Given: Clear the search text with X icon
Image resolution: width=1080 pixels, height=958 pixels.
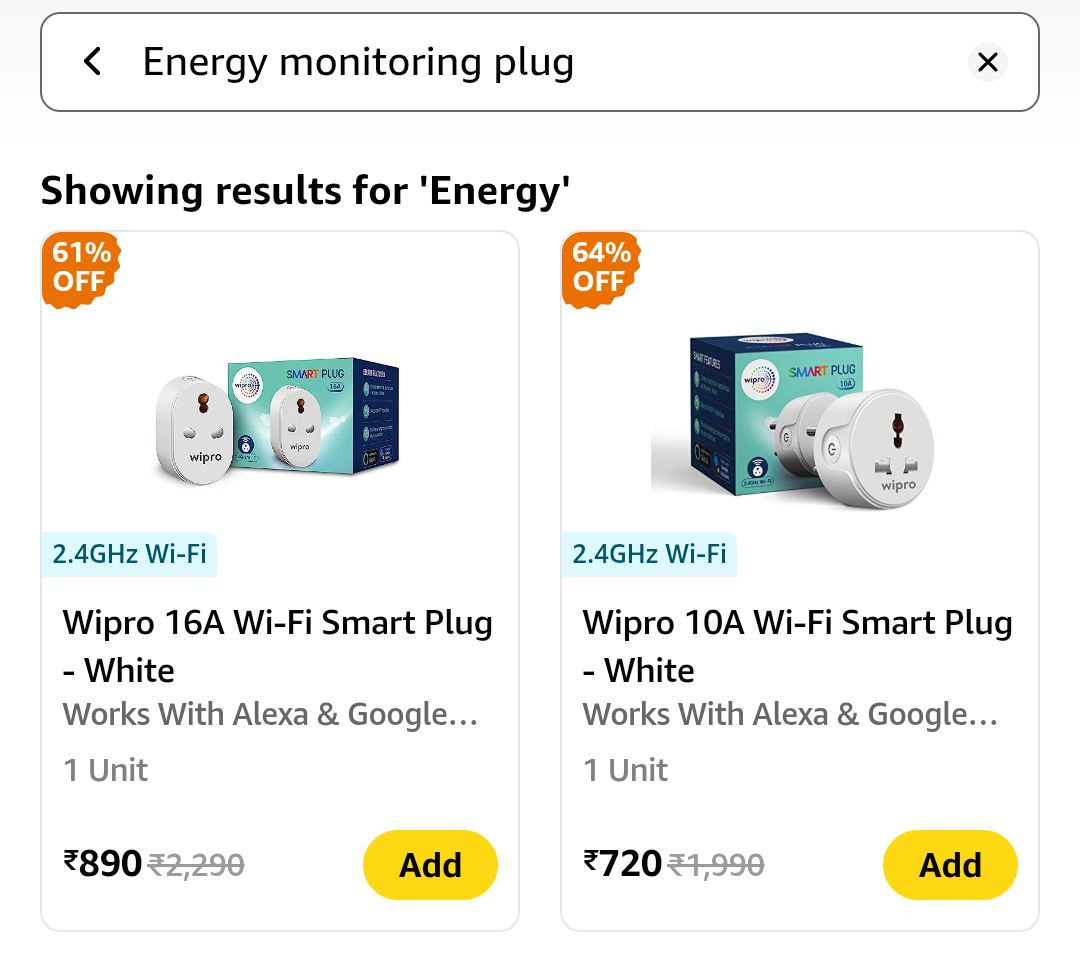Looking at the screenshot, I should coord(987,62).
